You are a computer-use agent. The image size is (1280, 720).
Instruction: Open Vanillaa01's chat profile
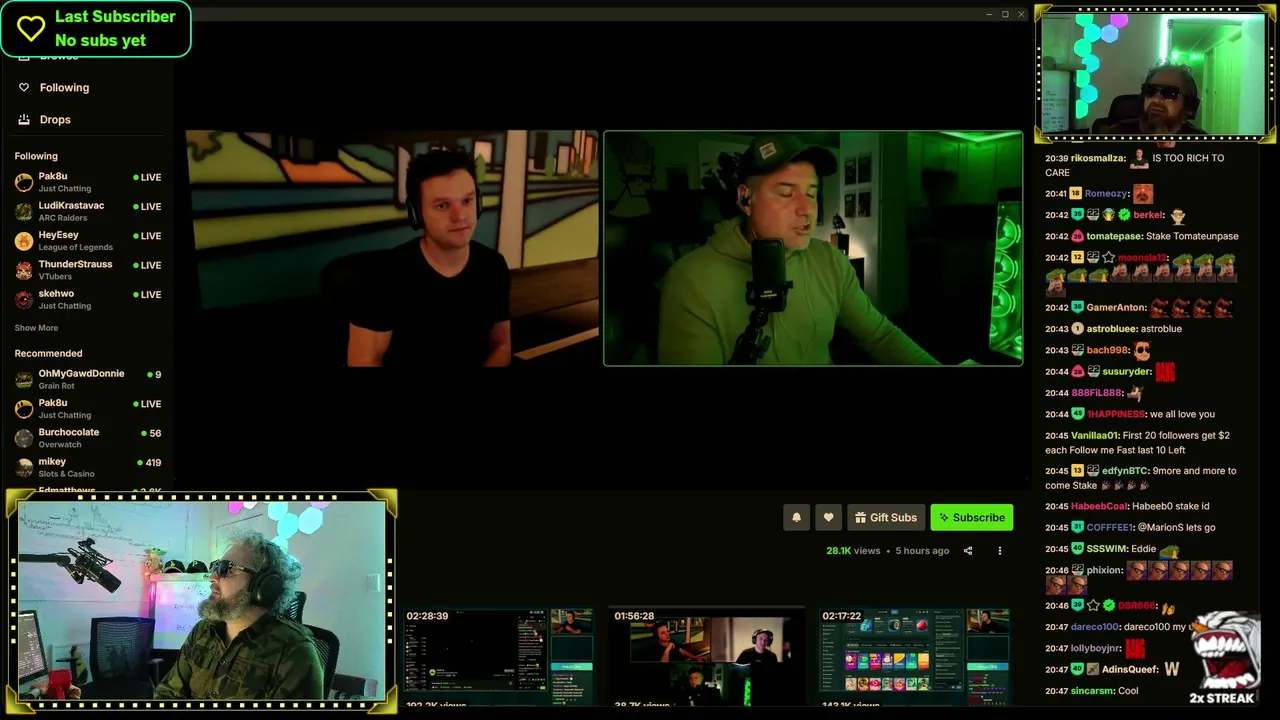(x=1094, y=436)
